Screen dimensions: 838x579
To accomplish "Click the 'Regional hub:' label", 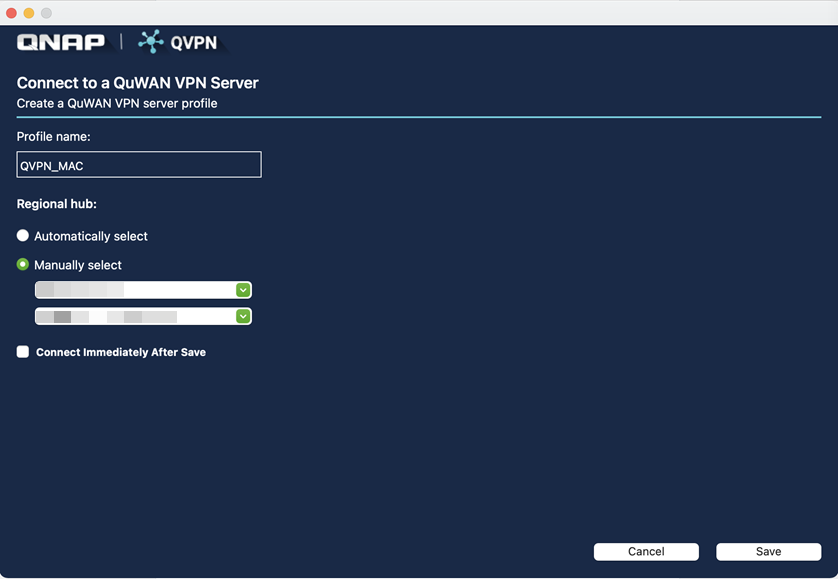I will tap(57, 204).
